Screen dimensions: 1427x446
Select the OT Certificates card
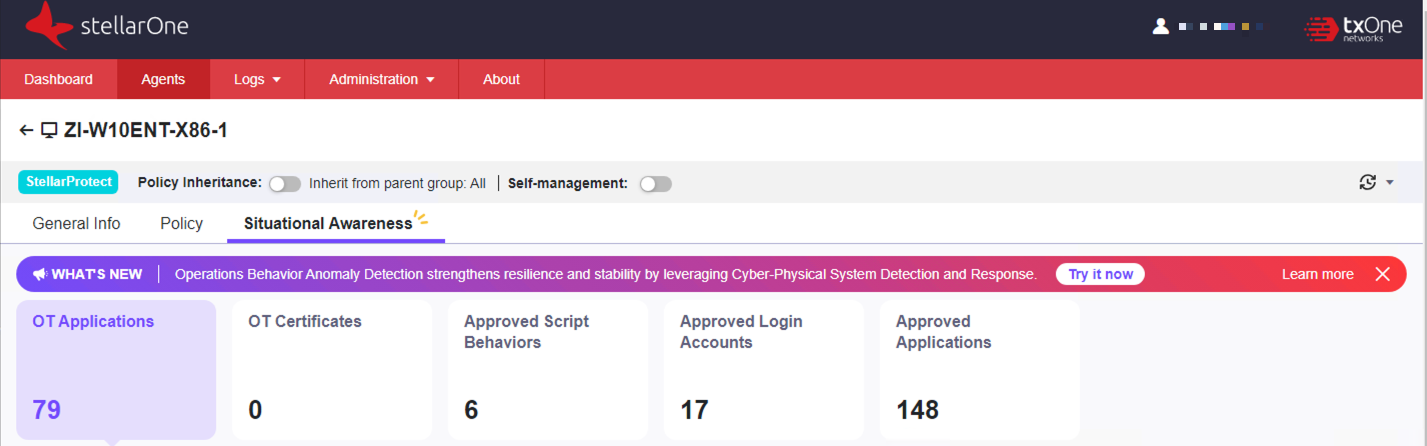[331, 370]
